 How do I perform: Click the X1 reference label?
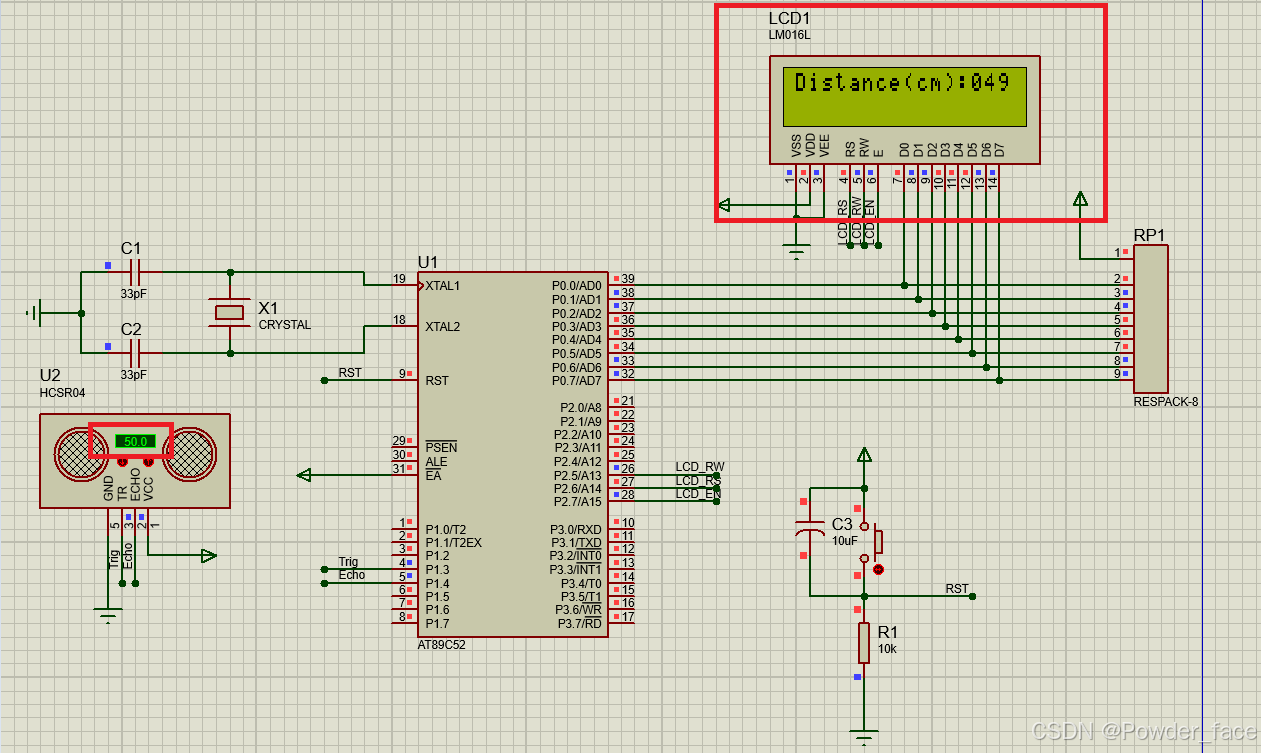(269, 308)
